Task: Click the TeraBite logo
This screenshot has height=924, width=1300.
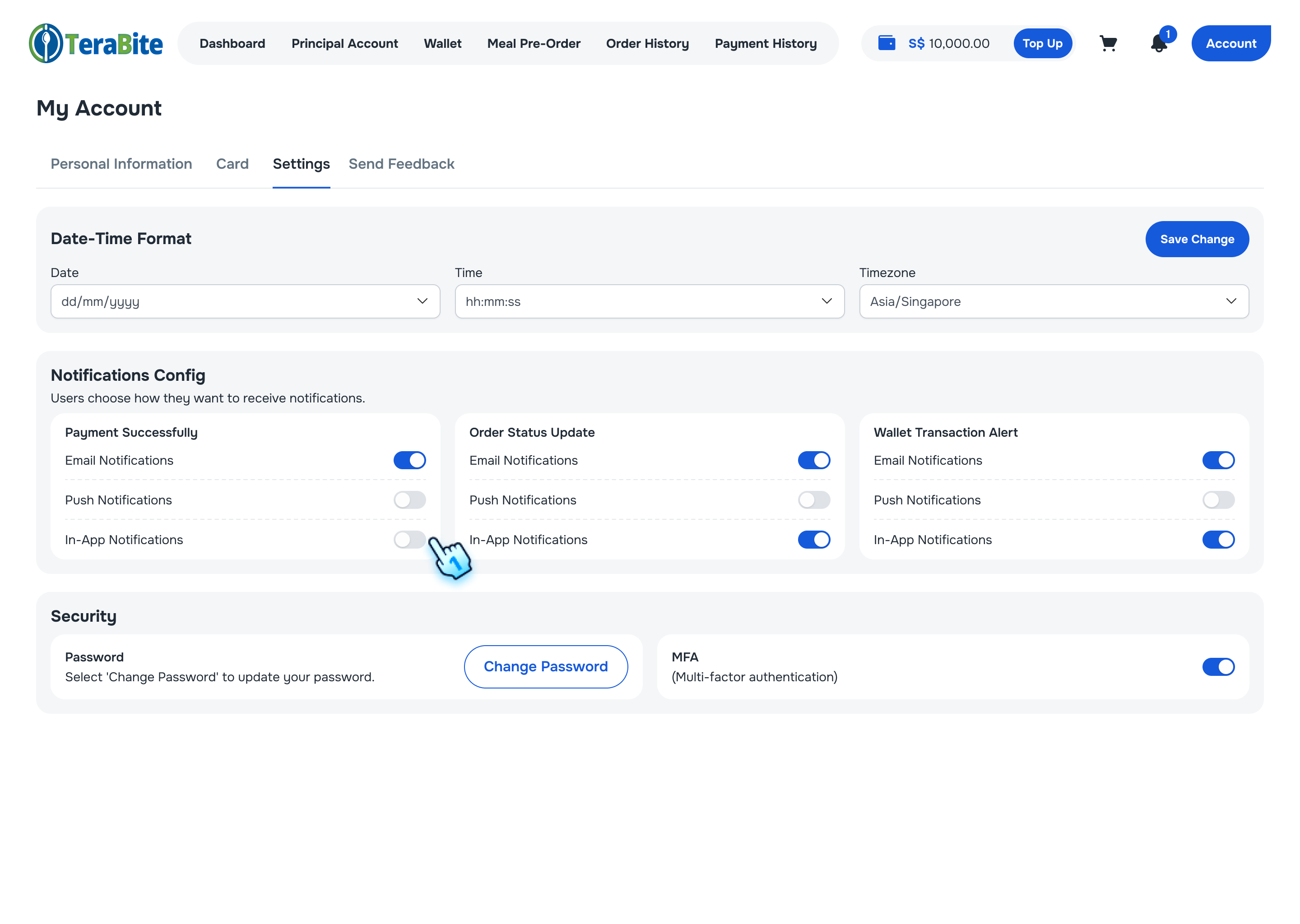Action: tap(96, 43)
